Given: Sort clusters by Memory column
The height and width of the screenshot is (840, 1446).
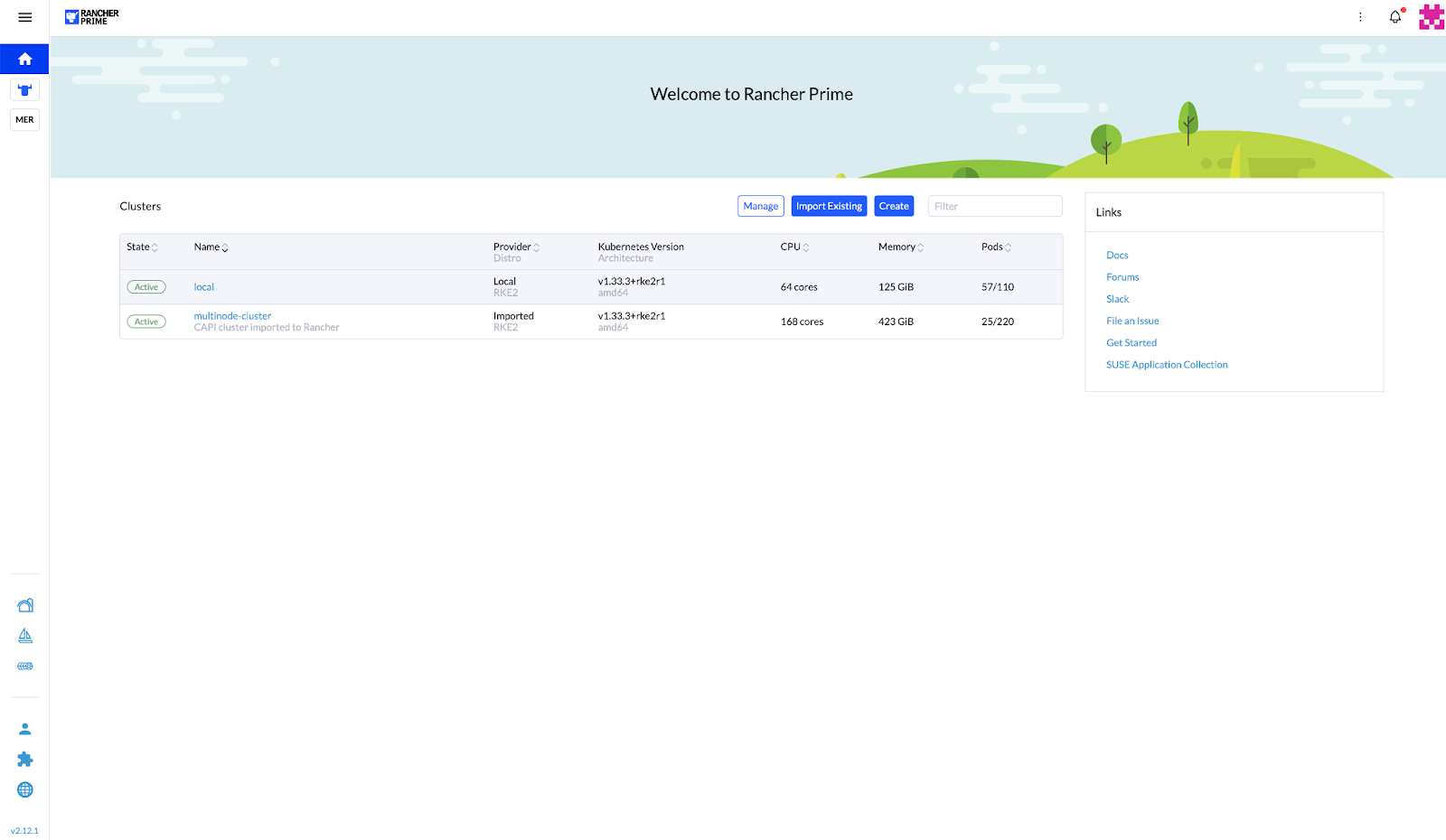Looking at the screenshot, I should (900, 247).
